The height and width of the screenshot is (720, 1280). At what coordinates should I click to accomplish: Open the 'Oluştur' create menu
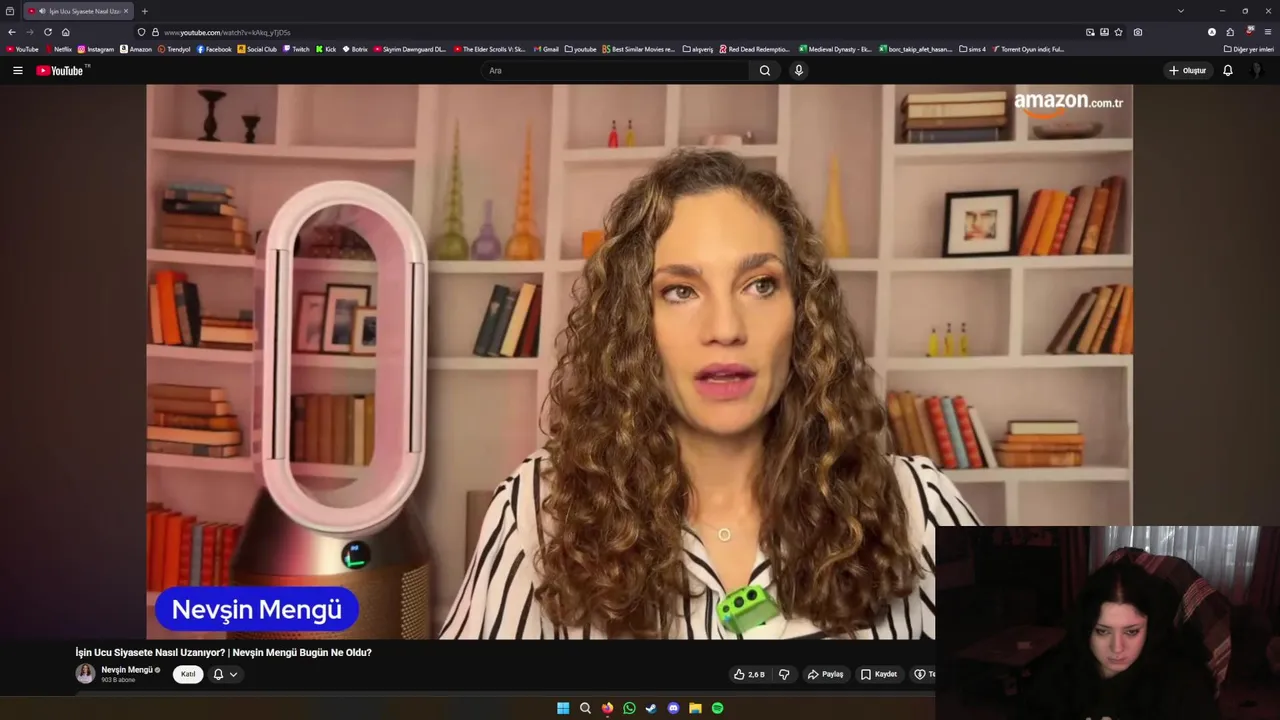pyautogui.click(x=1187, y=70)
